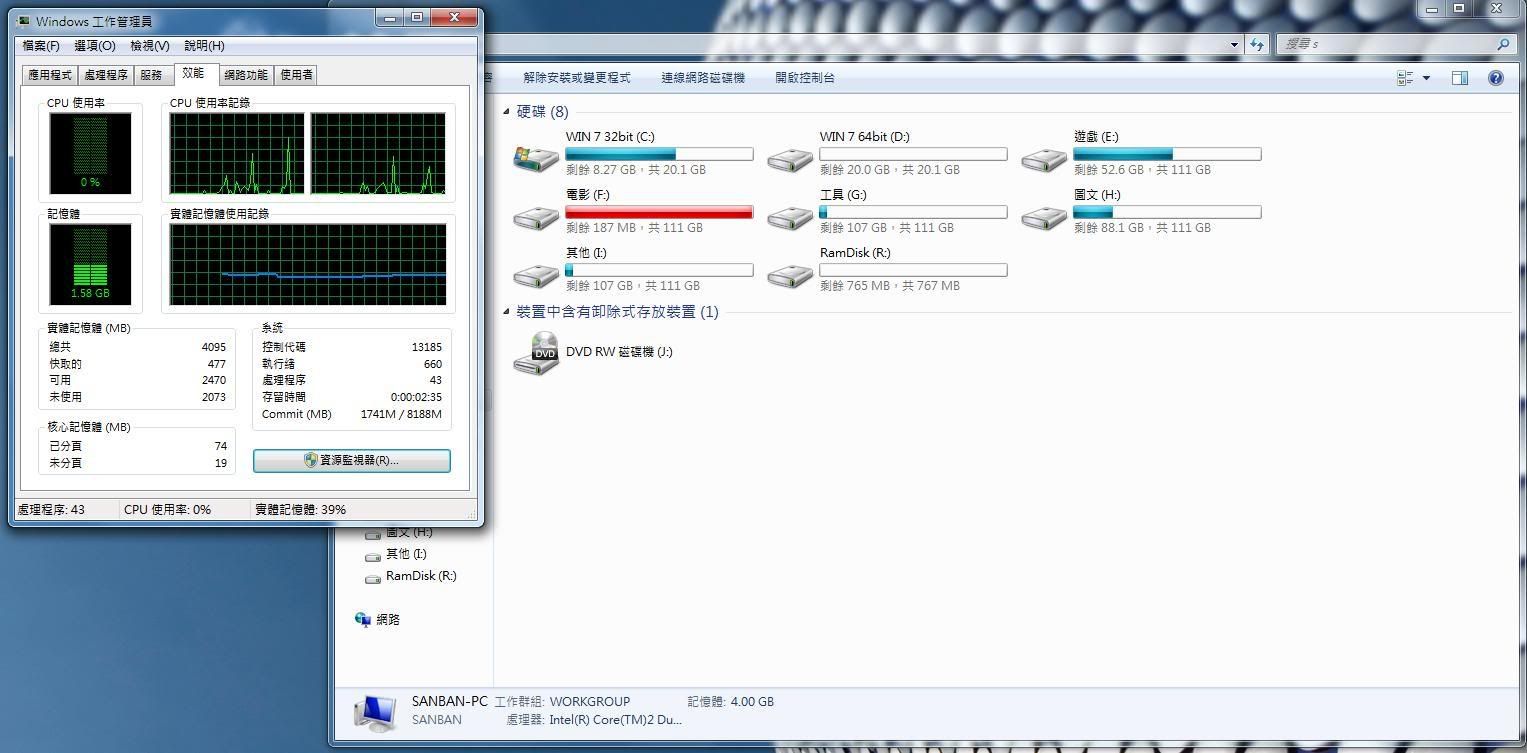Click 開啟控制台 in the Explorer toolbar
This screenshot has height=753, width=1527.
pos(805,78)
